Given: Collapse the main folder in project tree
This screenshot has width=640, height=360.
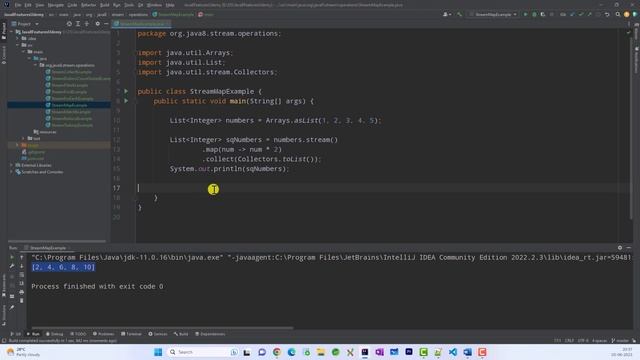Looking at the screenshot, I should pos(23,51).
